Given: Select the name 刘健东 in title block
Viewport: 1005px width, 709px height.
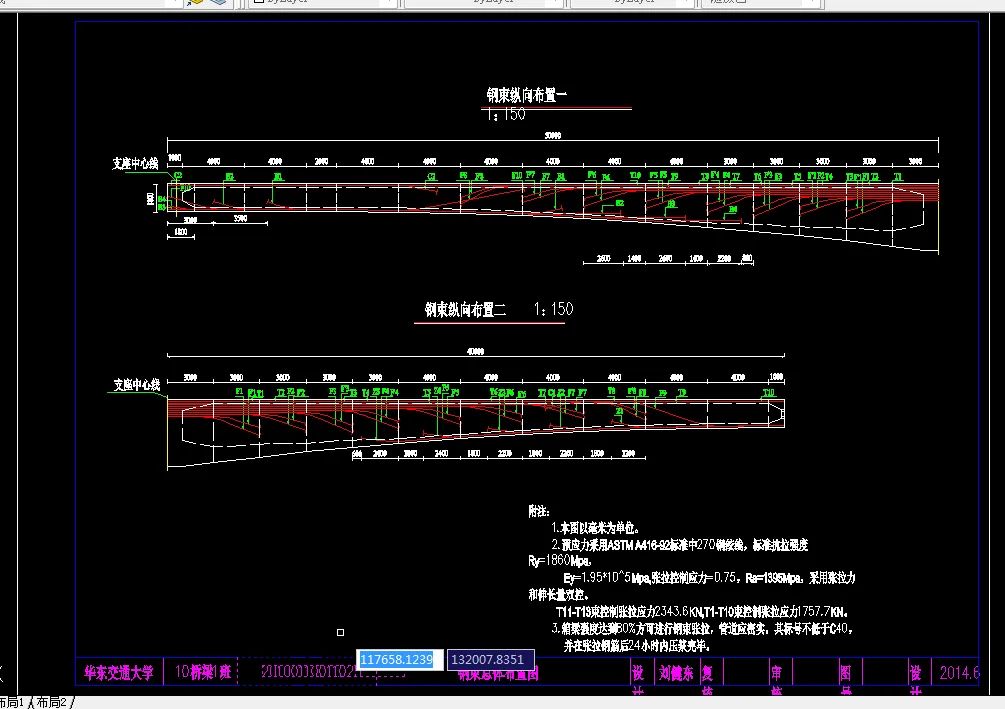Looking at the screenshot, I should pyautogui.click(x=676, y=672).
